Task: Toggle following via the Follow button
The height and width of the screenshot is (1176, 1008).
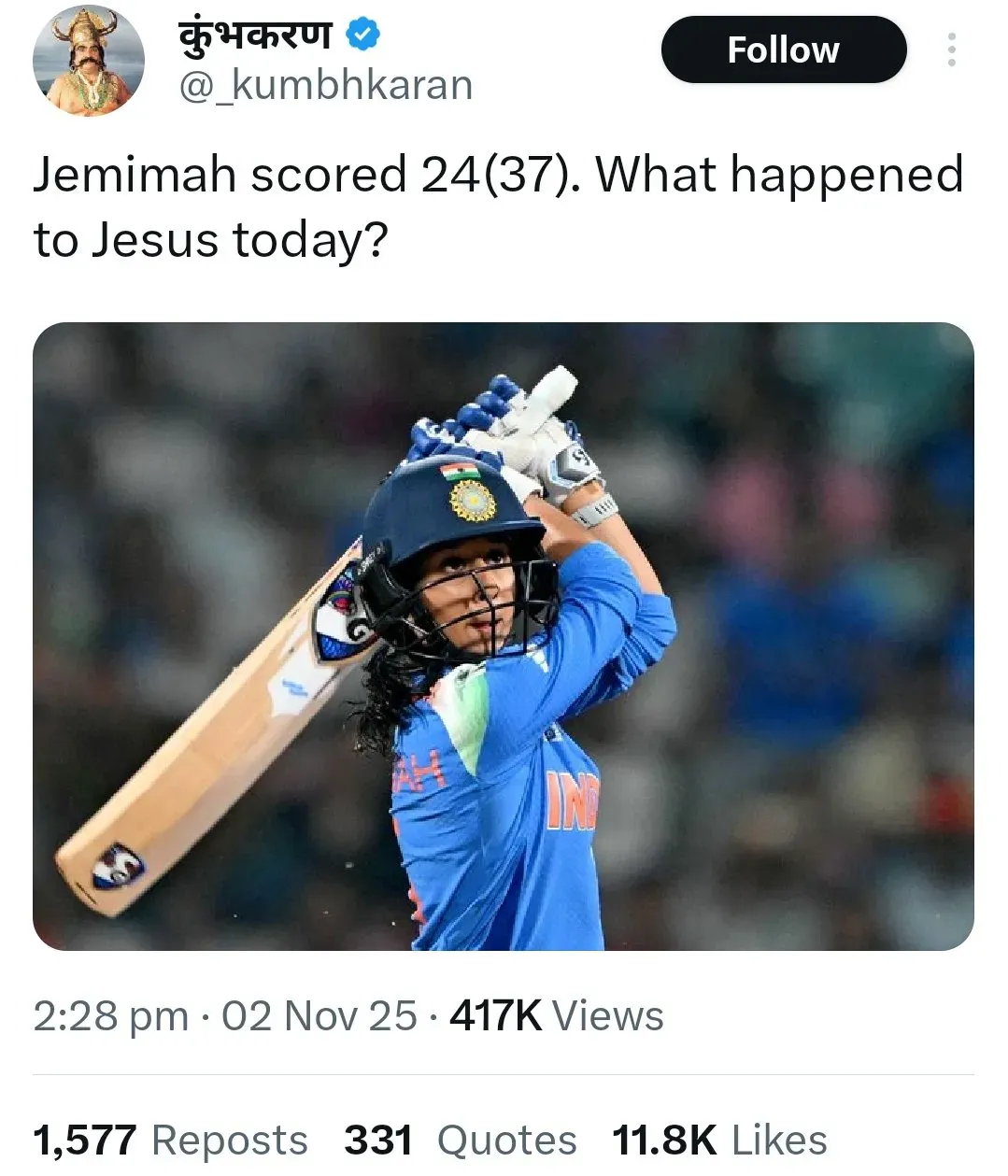Action: (783, 50)
